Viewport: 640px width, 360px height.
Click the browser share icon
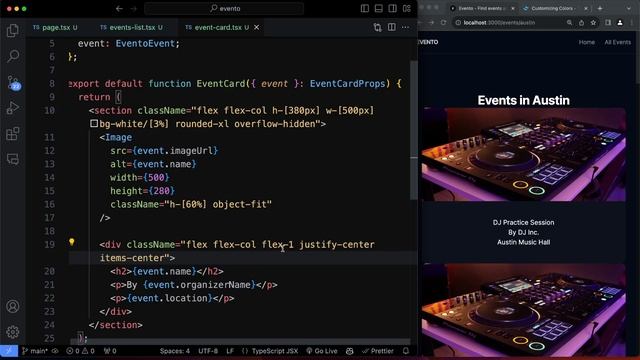[581, 23]
